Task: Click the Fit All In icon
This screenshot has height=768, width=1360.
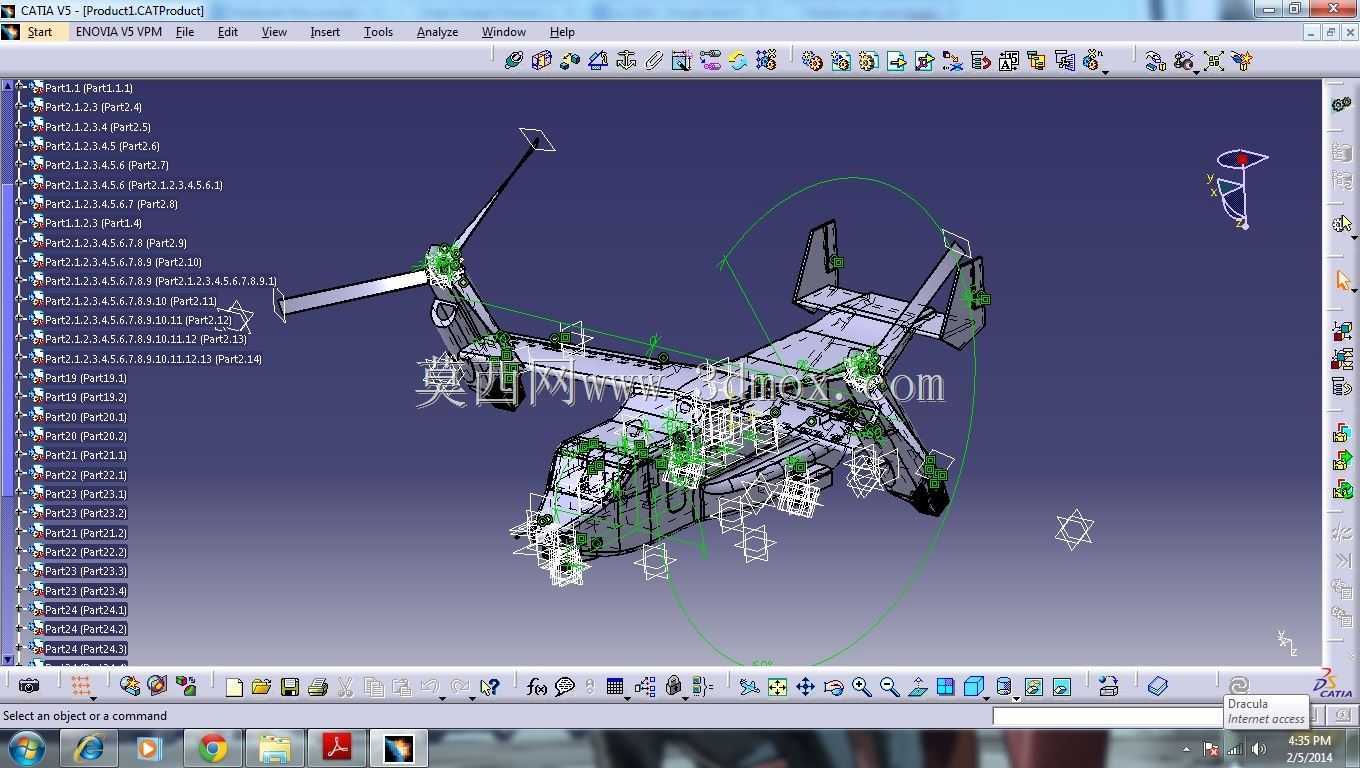Action: pos(777,687)
